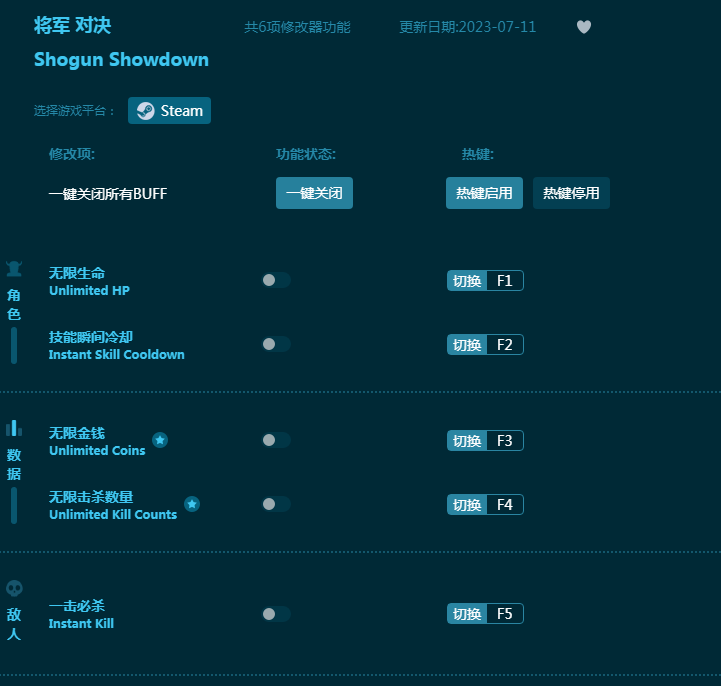721x686 pixels.
Task: Click the 修改项: column header
Action: [72, 154]
